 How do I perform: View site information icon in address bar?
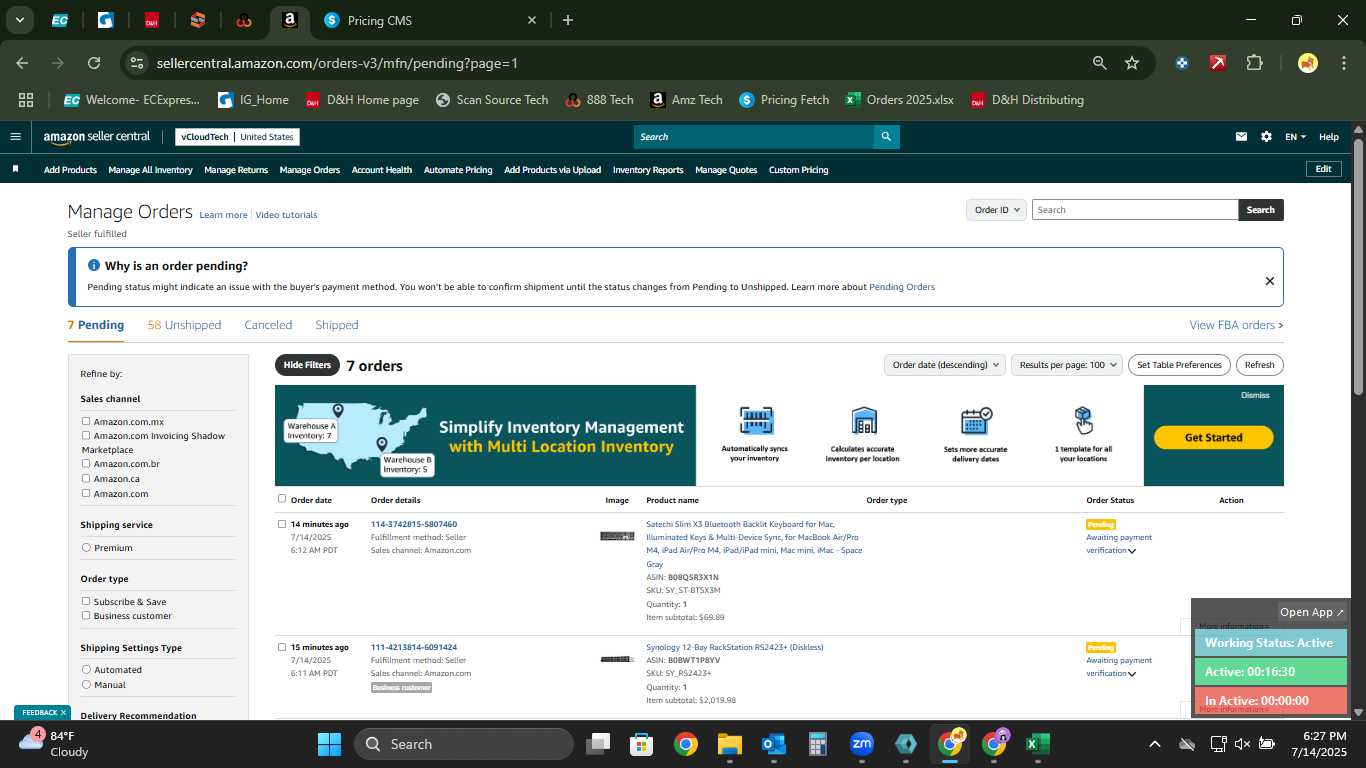(136, 63)
